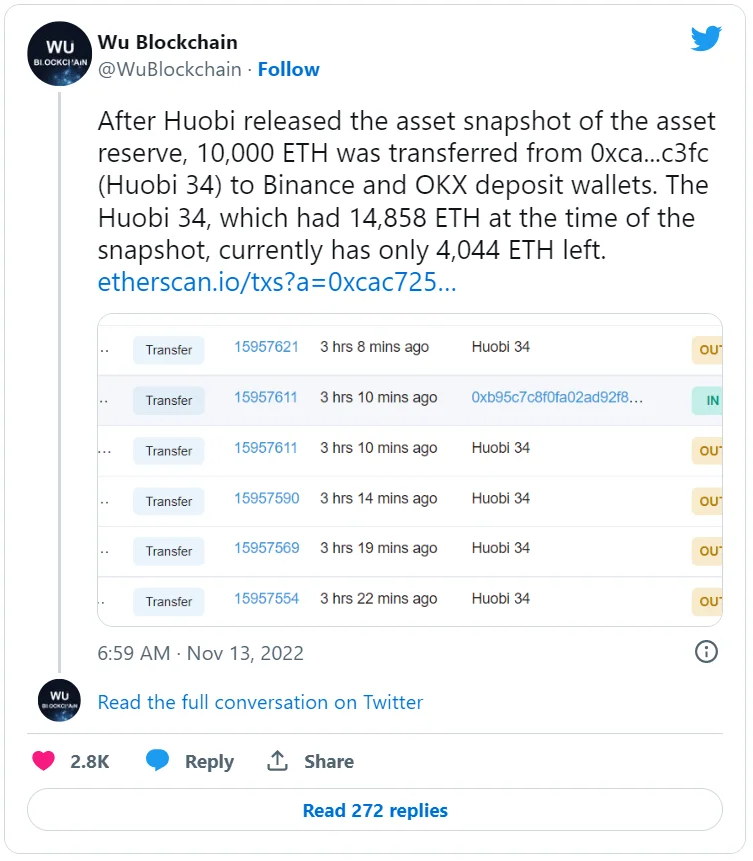This screenshot has width=753, height=861.
Task: Follow the WuBlockchain account
Action: [289, 69]
